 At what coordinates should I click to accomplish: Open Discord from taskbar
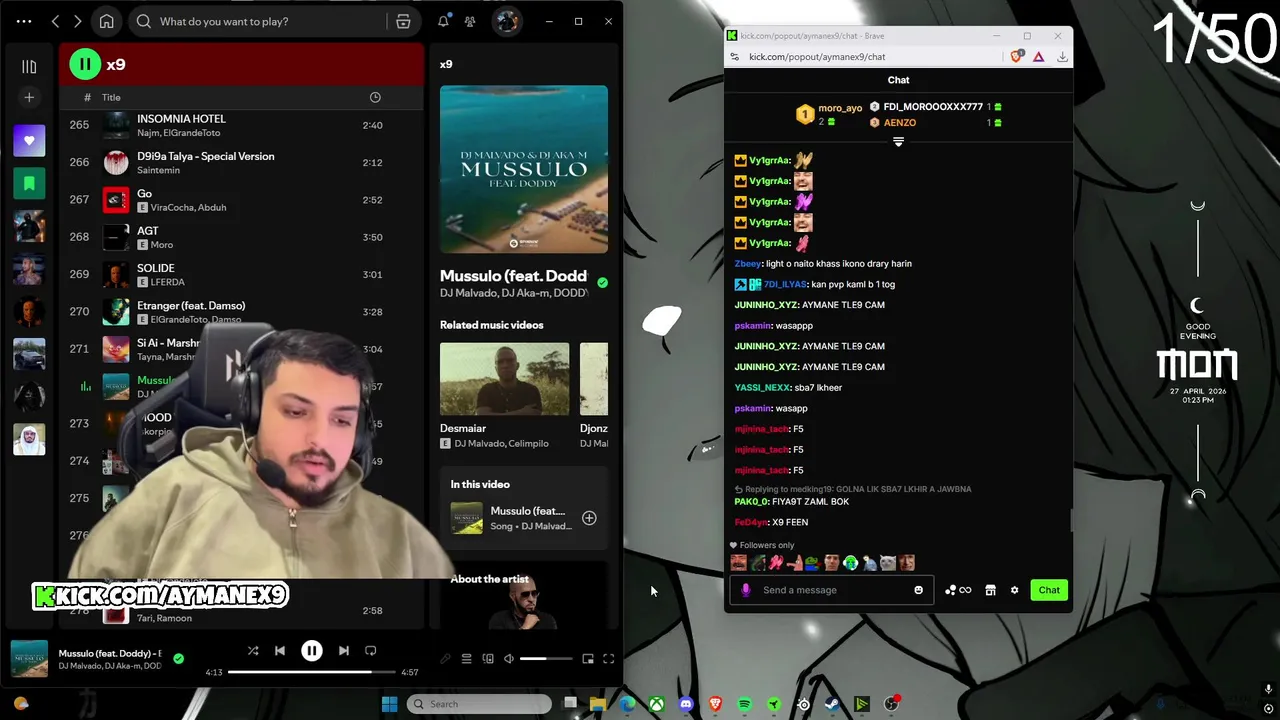pos(686,704)
